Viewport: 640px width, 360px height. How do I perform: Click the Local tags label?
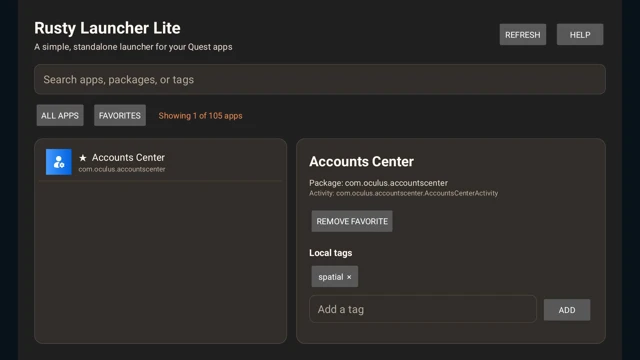331,253
